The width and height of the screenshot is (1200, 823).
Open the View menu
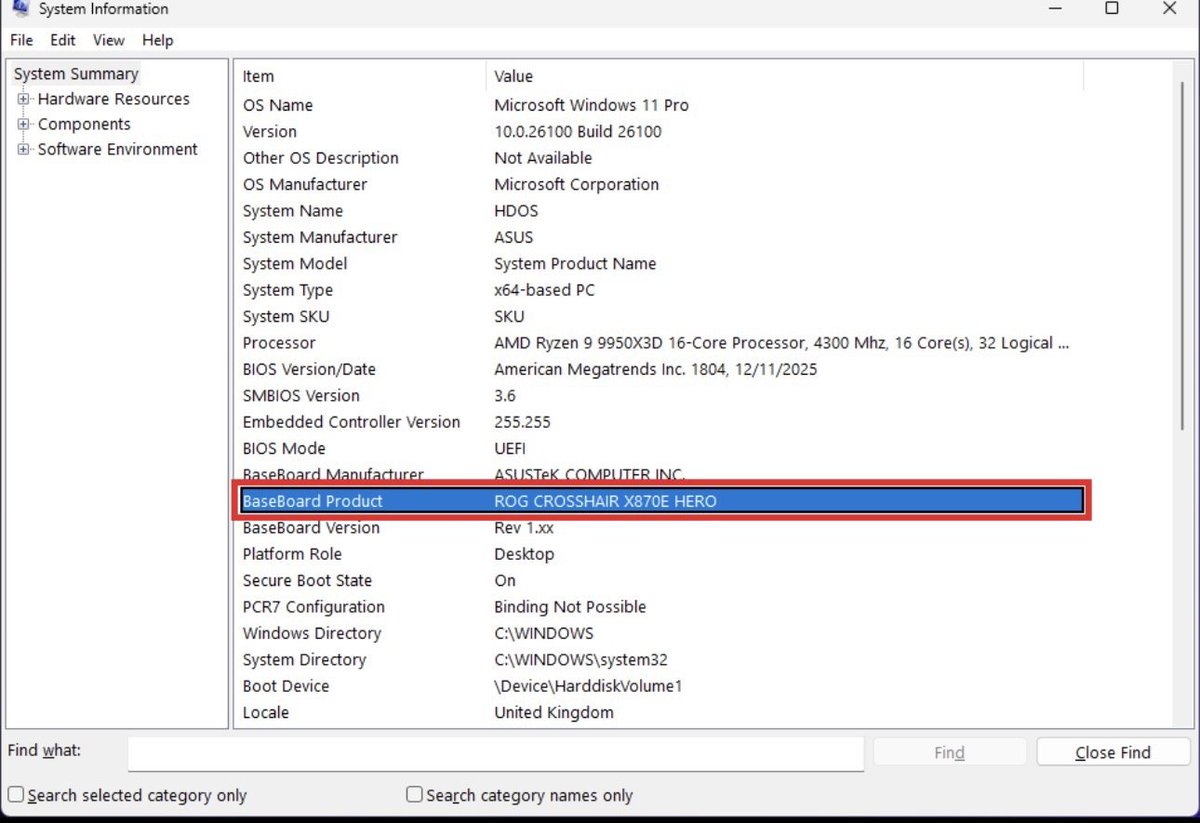pyautogui.click(x=109, y=40)
